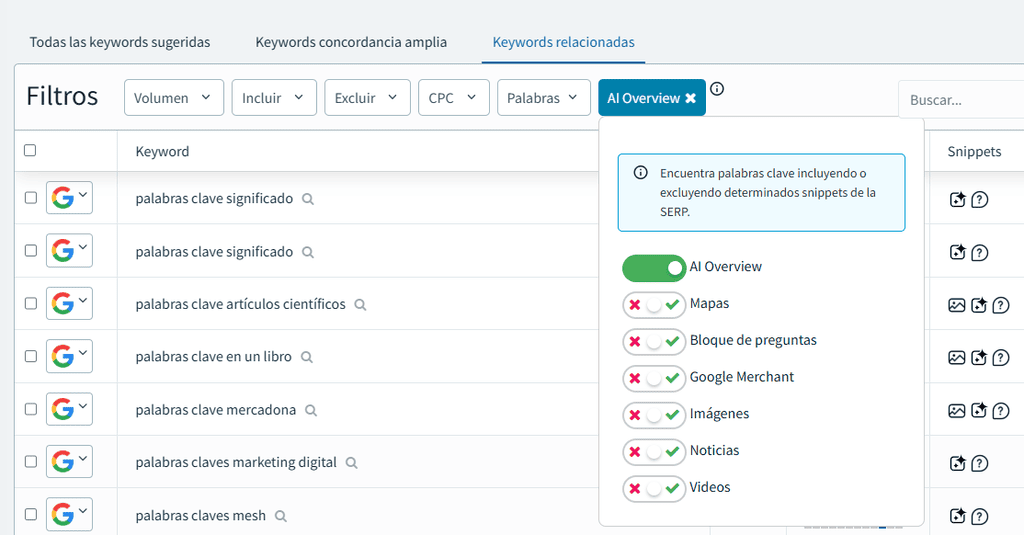The width and height of the screenshot is (1024, 535).
Task: Click image snippet icon in en un libro row
Action: point(957,358)
